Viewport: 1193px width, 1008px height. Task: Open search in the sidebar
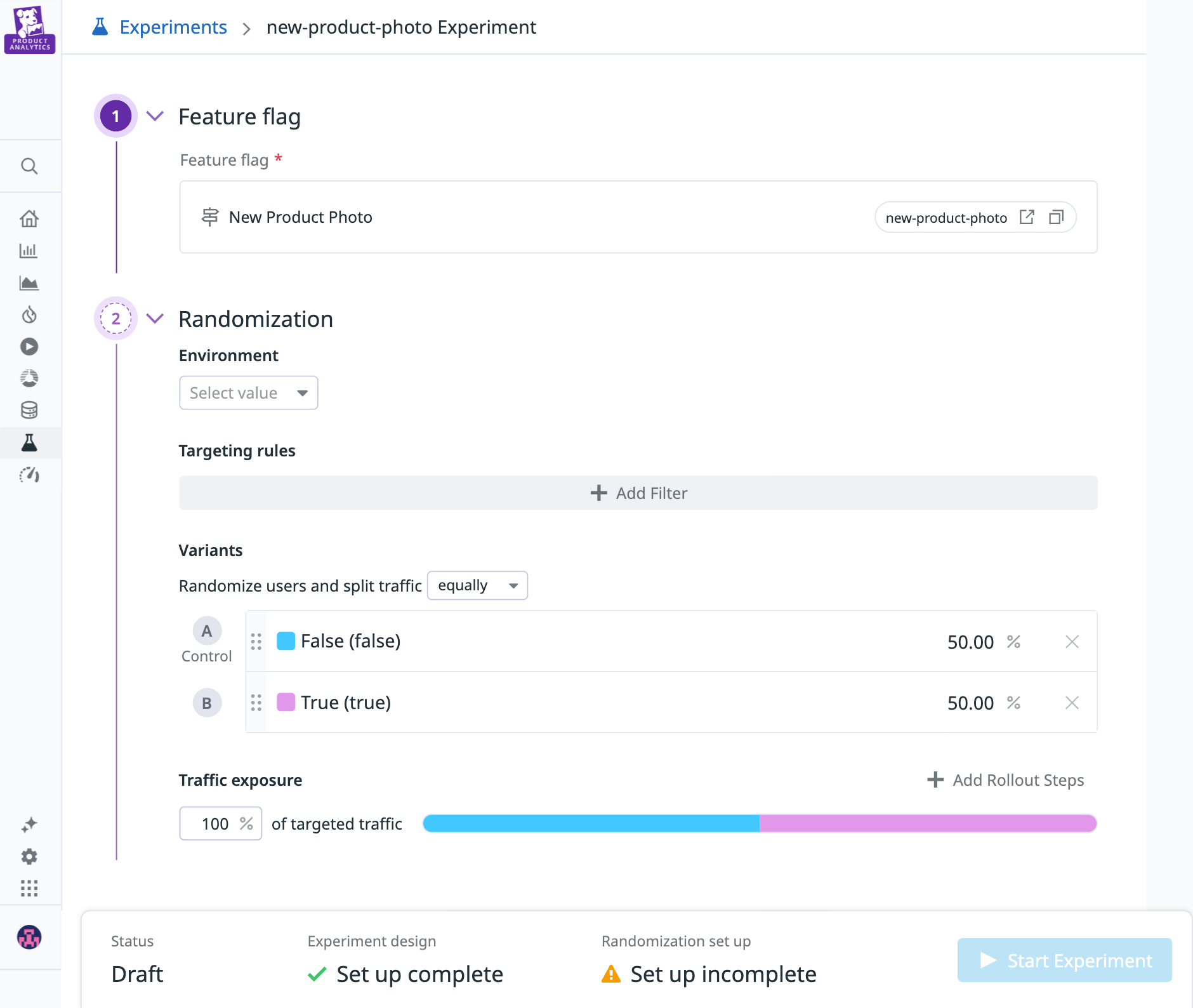(x=29, y=166)
